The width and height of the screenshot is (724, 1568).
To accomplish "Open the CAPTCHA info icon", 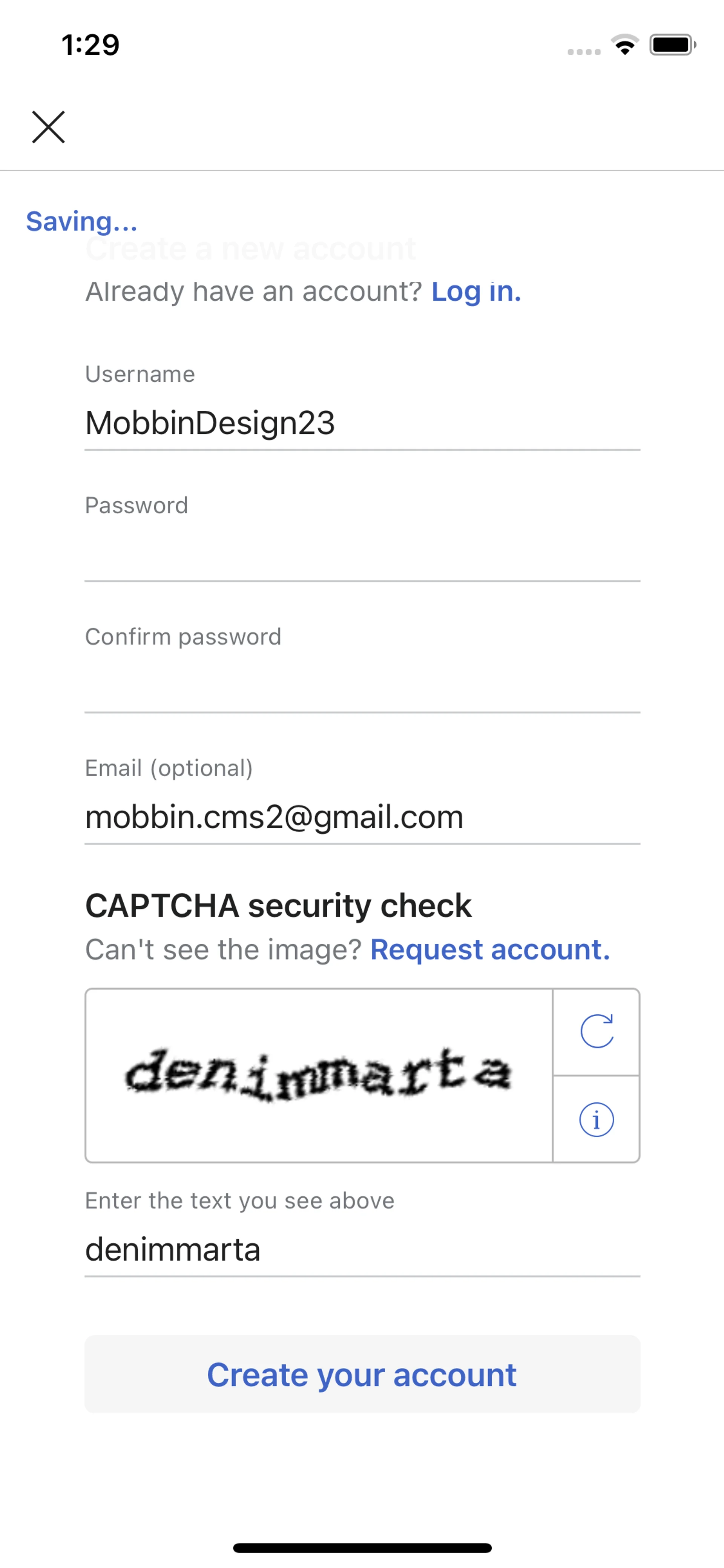I will 596,1120.
